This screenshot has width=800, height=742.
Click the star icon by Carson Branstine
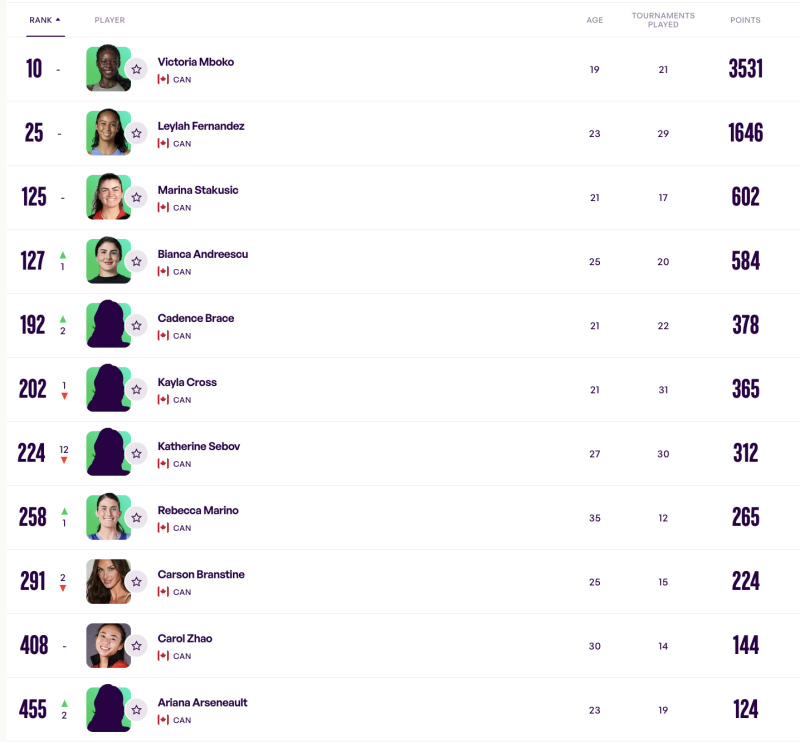136,581
